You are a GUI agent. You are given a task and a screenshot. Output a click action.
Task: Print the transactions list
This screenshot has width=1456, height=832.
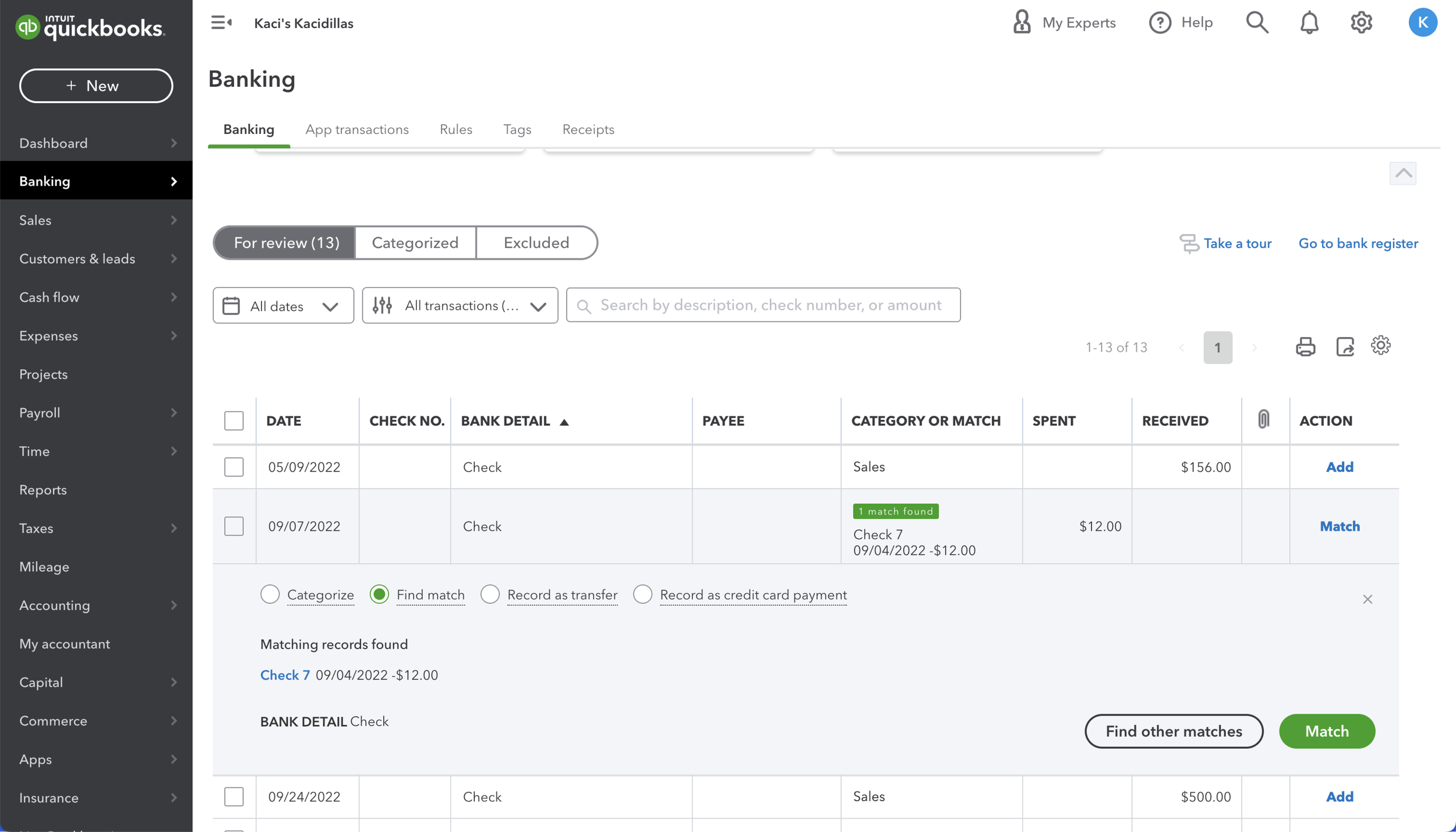tap(1305, 347)
